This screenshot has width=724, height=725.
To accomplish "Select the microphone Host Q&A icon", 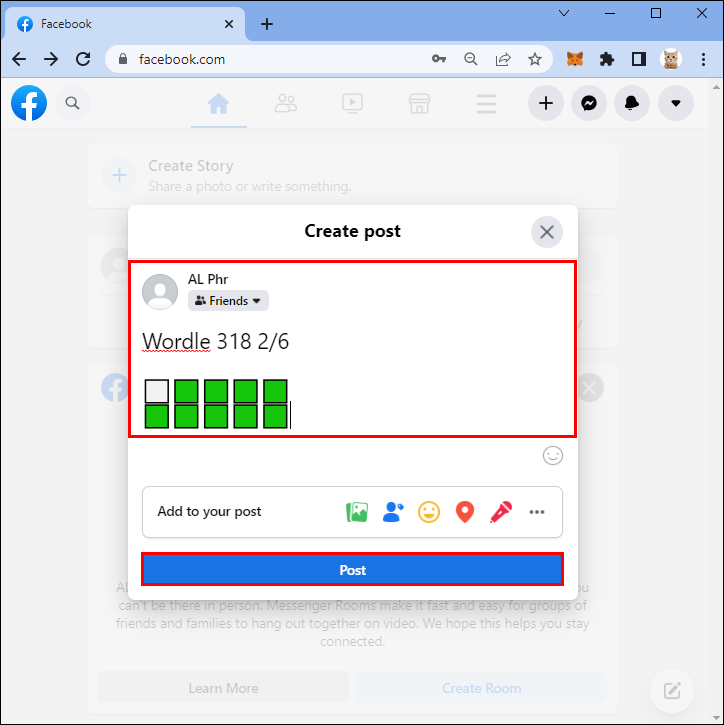I will 501,512.
